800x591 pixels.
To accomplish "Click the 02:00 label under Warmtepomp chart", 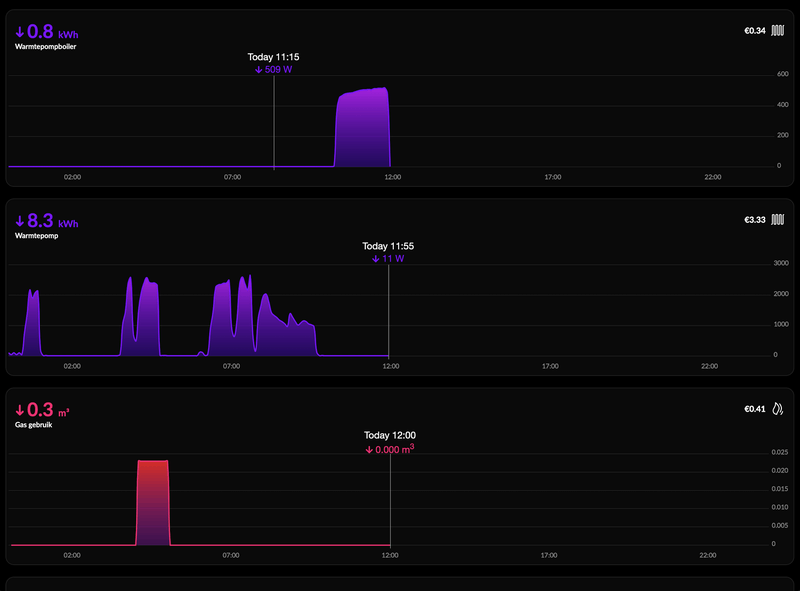I will 72,366.
